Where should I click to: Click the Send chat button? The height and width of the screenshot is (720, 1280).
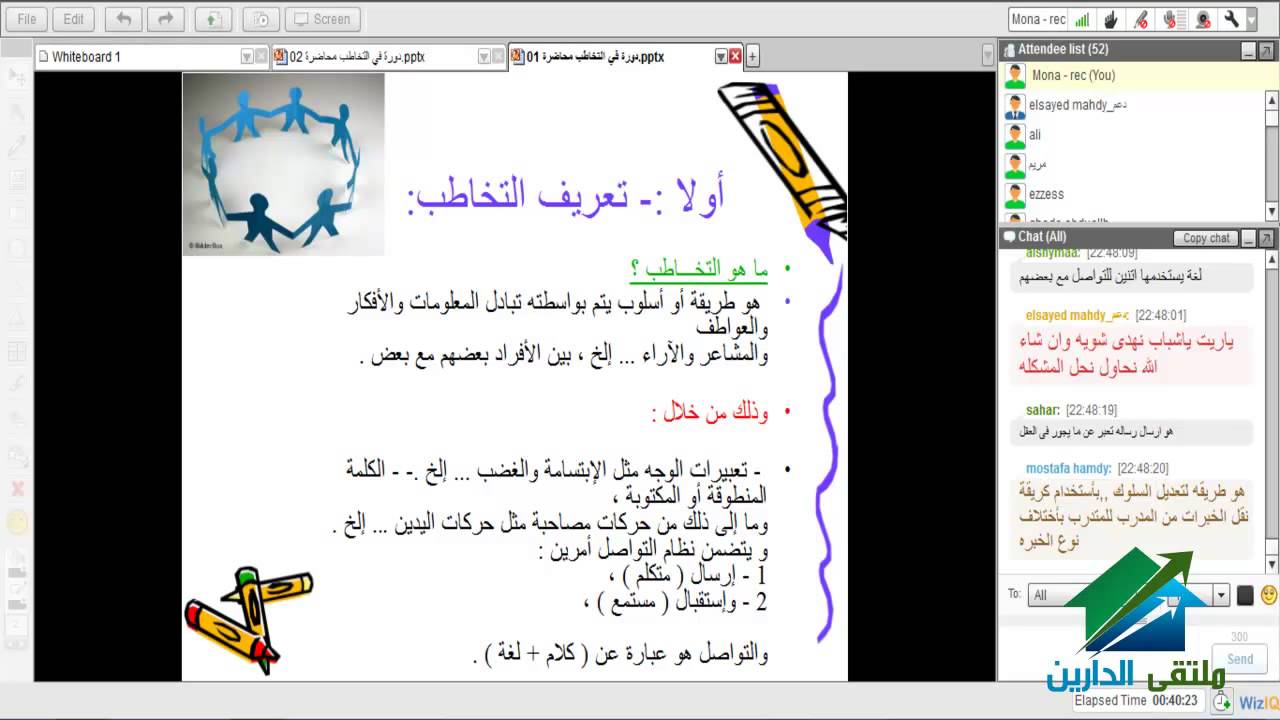click(1240, 659)
